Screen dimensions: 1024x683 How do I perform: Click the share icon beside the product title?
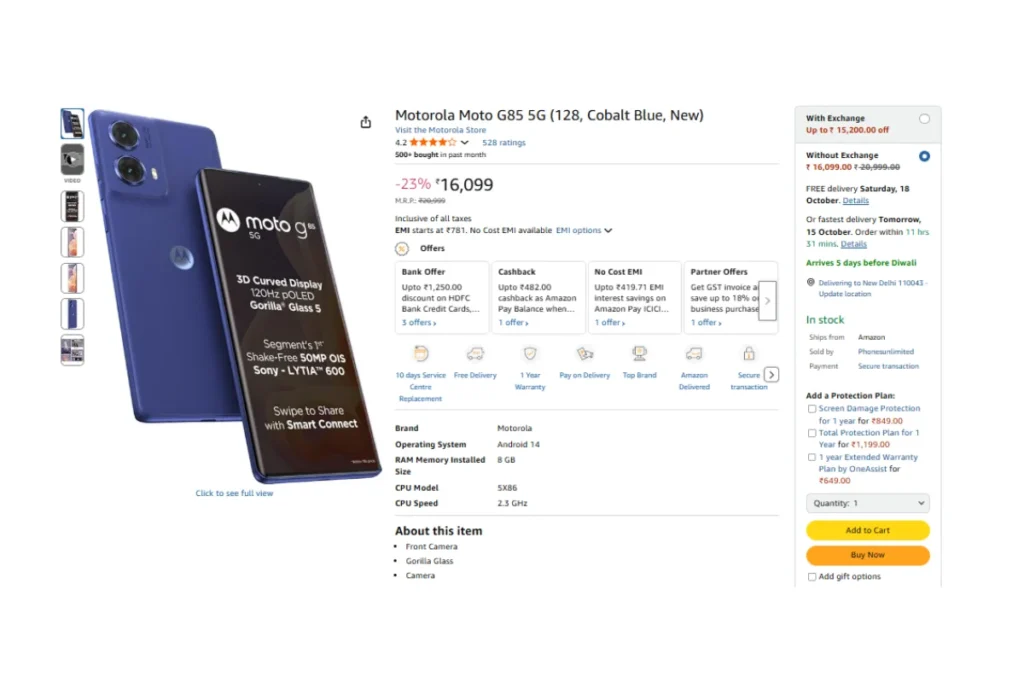[366, 122]
